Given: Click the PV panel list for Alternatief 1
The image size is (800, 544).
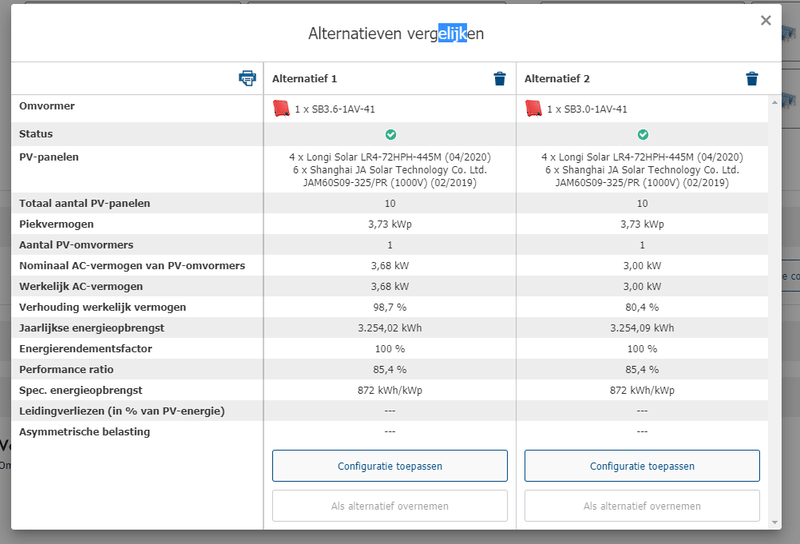Looking at the screenshot, I should [x=390, y=170].
